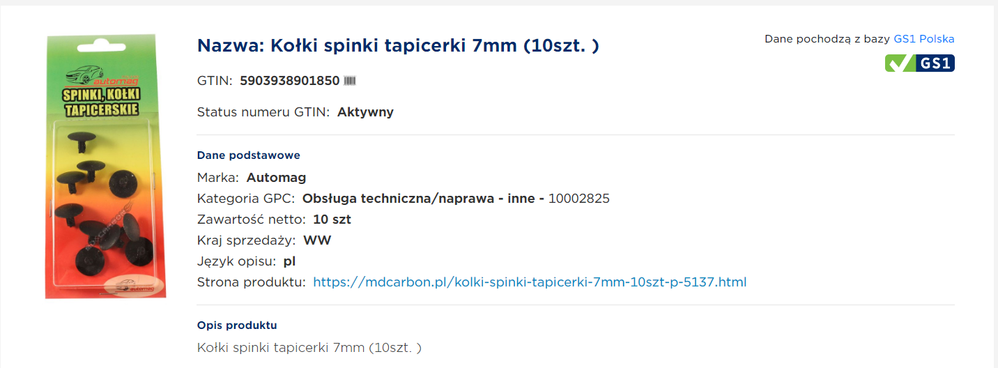Click the GTIN number 5903938901850

(x=290, y=81)
